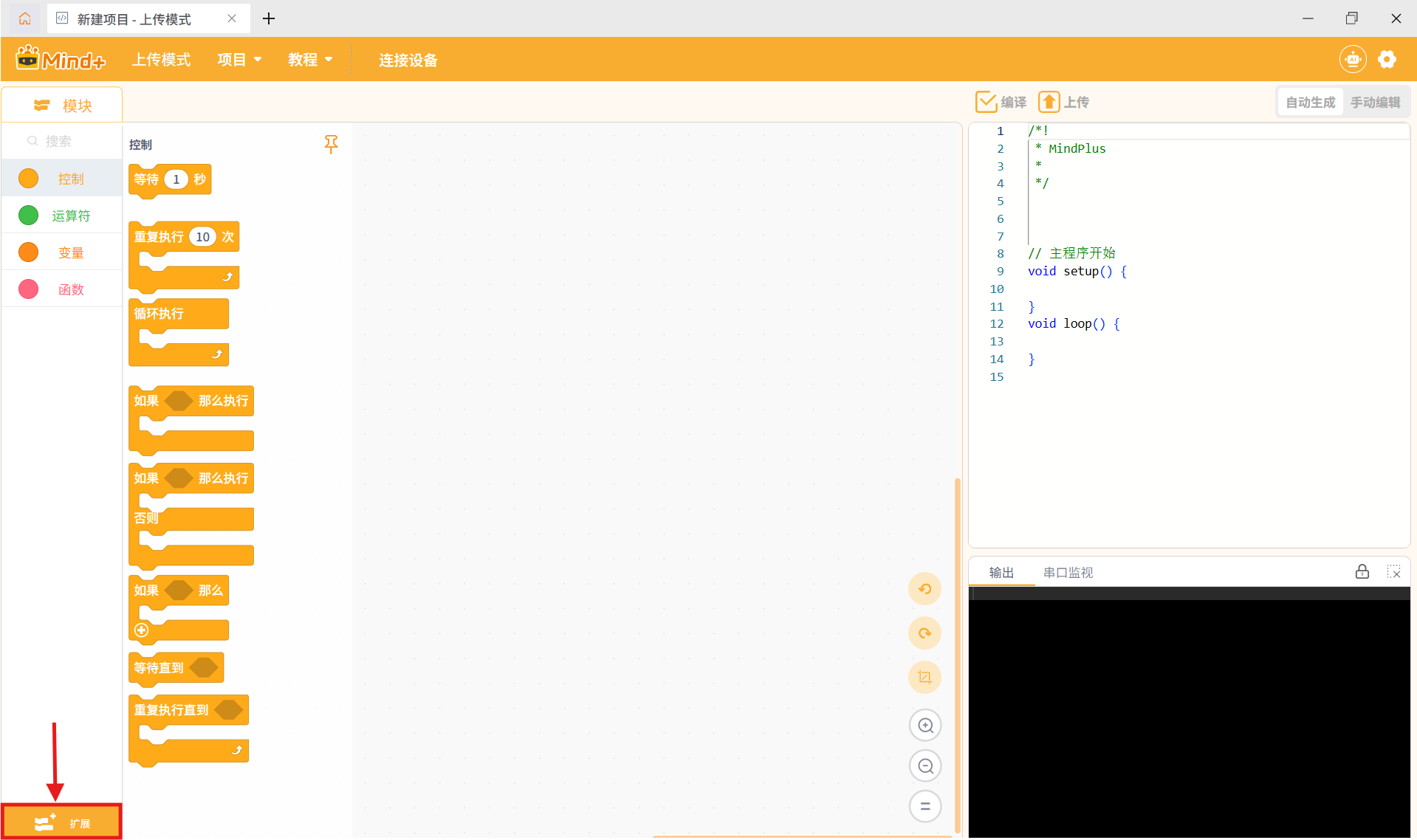The width and height of the screenshot is (1417, 840).
Task: Click the crop/screenshot icon on the workspace
Action: [x=924, y=678]
